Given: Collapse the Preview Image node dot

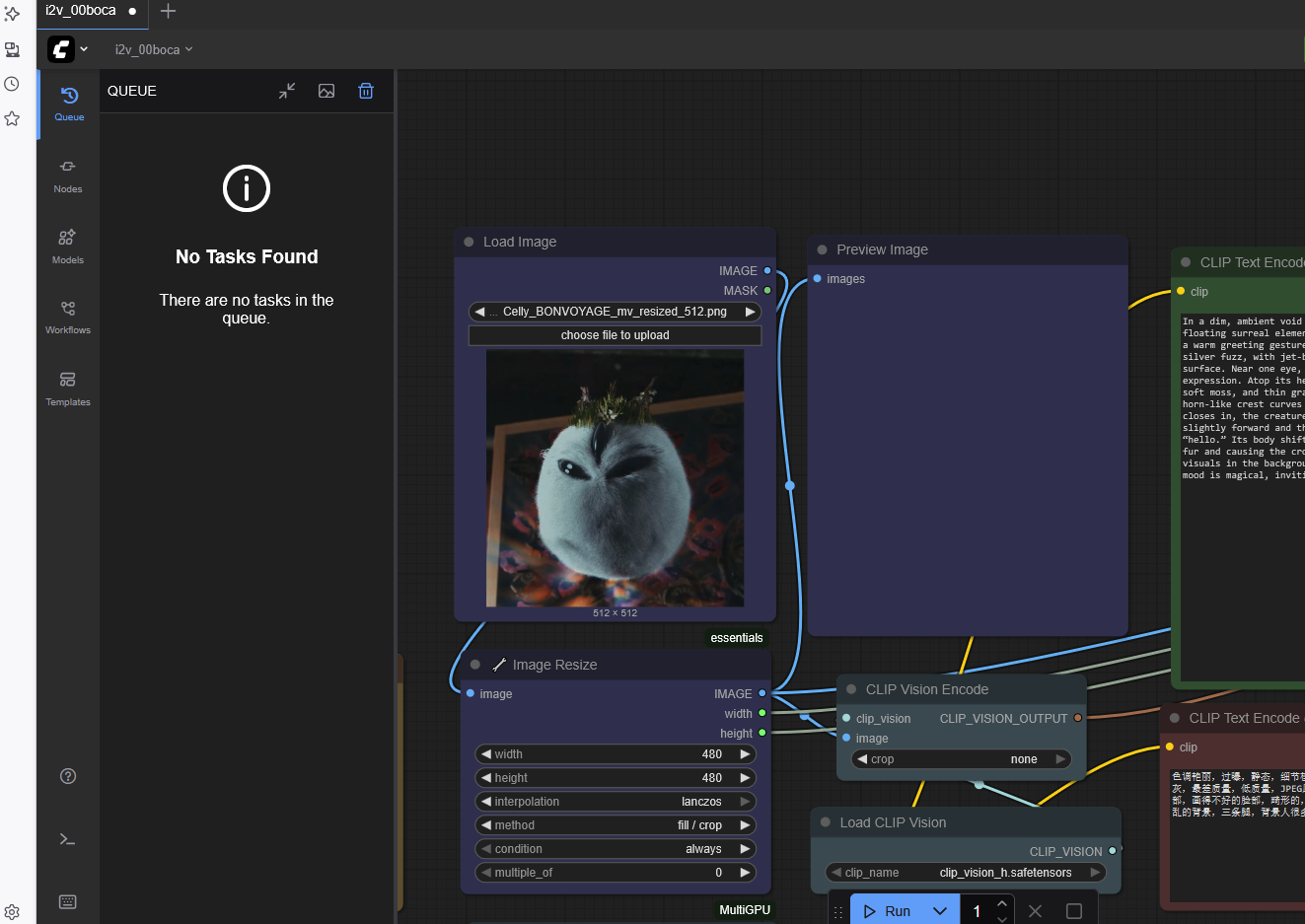Looking at the screenshot, I should [822, 249].
